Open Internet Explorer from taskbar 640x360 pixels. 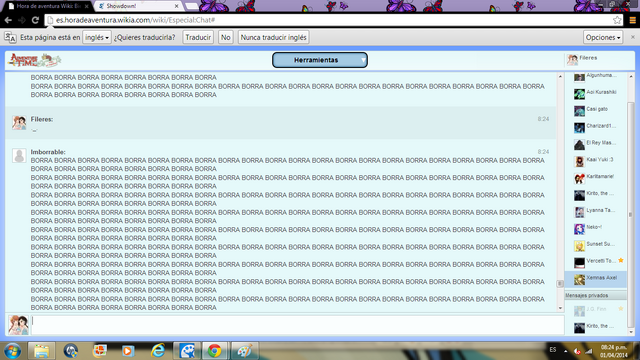tap(158, 351)
